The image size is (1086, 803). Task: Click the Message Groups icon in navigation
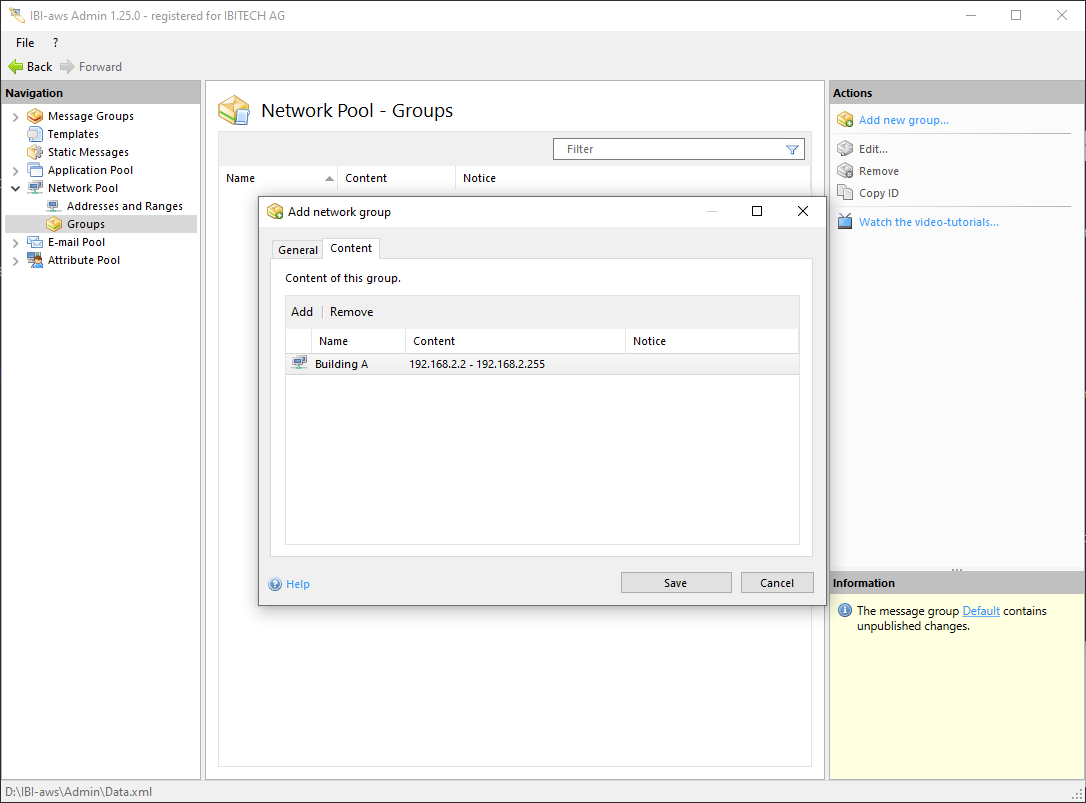(35, 116)
